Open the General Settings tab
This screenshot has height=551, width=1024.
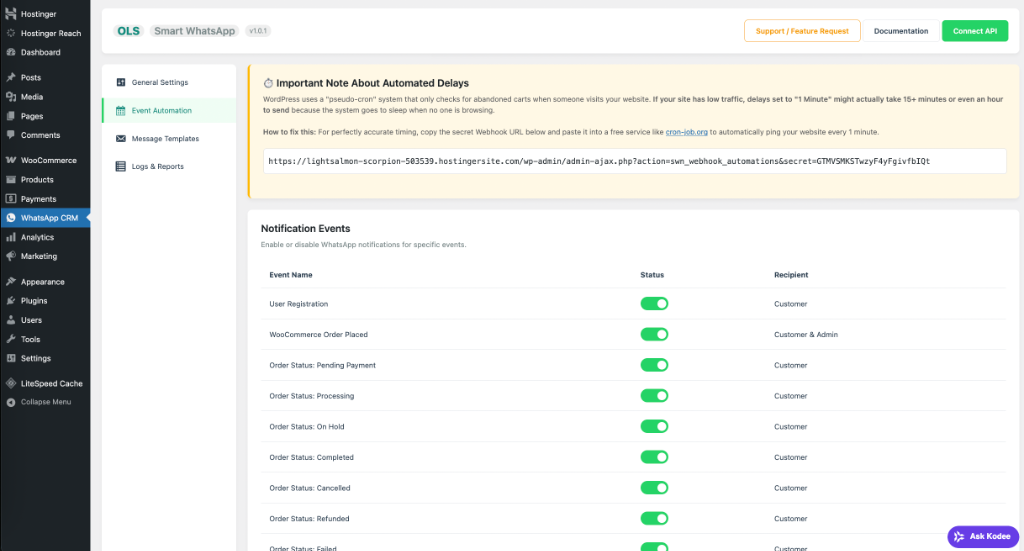tap(168, 82)
